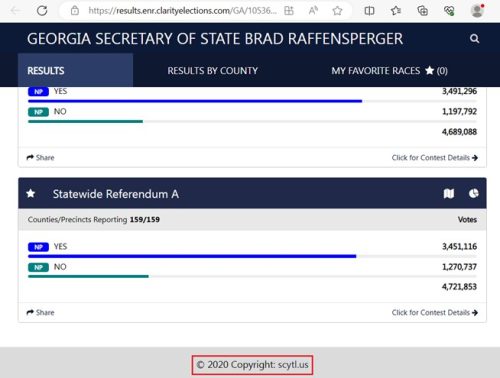Click the browser refresh icon
The image size is (500, 378).
coord(42,11)
